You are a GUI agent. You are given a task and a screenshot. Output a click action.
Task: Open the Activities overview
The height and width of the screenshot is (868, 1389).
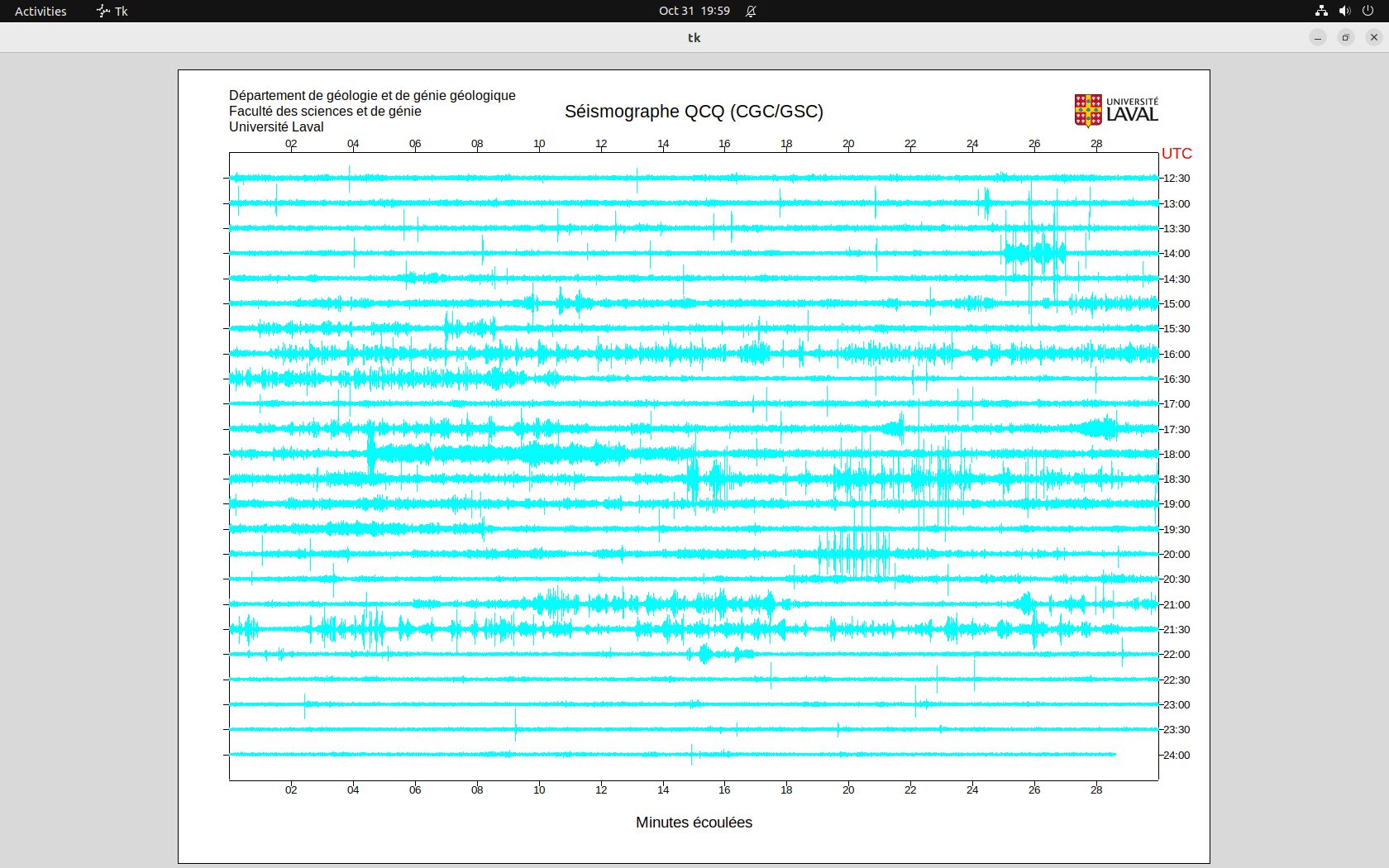tap(41, 11)
